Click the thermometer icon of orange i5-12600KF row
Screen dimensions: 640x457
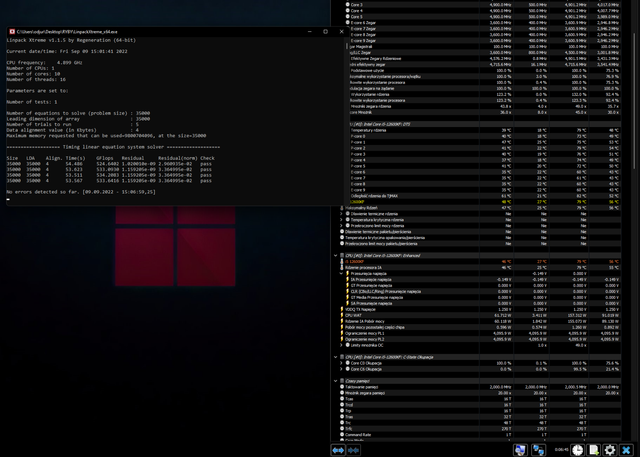point(342,262)
